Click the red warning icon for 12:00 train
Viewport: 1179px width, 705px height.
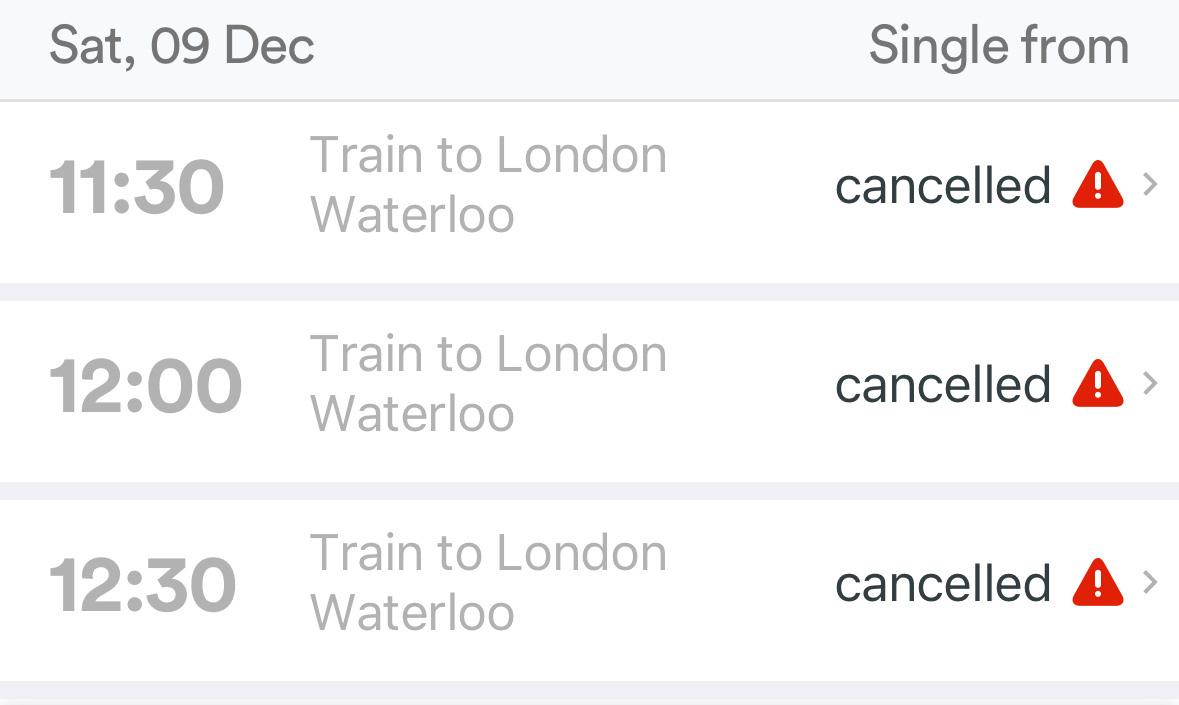(x=1097, y=384)
